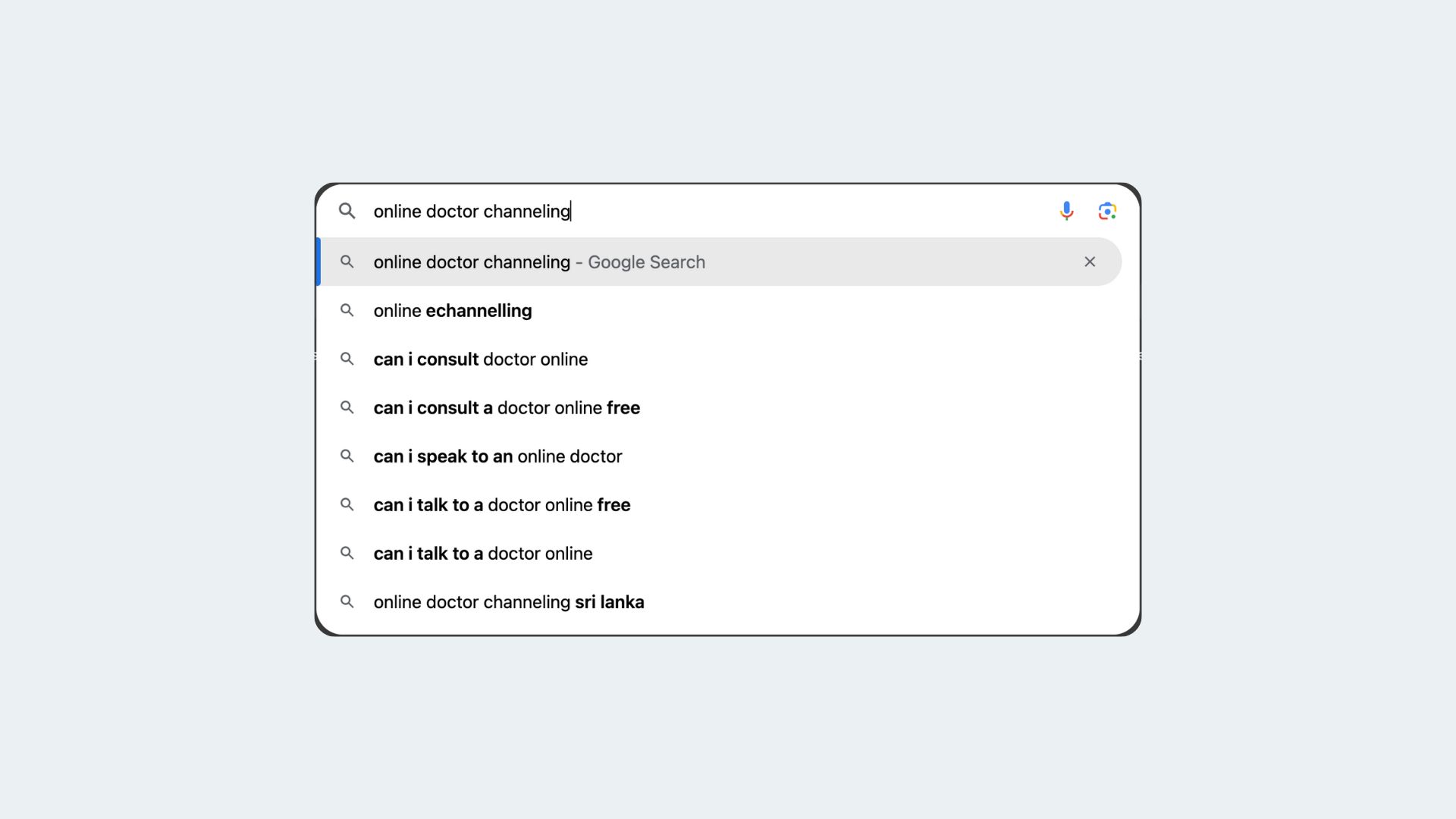Select 'online doctor channeling - Google Search' suggestion
This screenshot has width=1456, height=819.
pos(719,262)
